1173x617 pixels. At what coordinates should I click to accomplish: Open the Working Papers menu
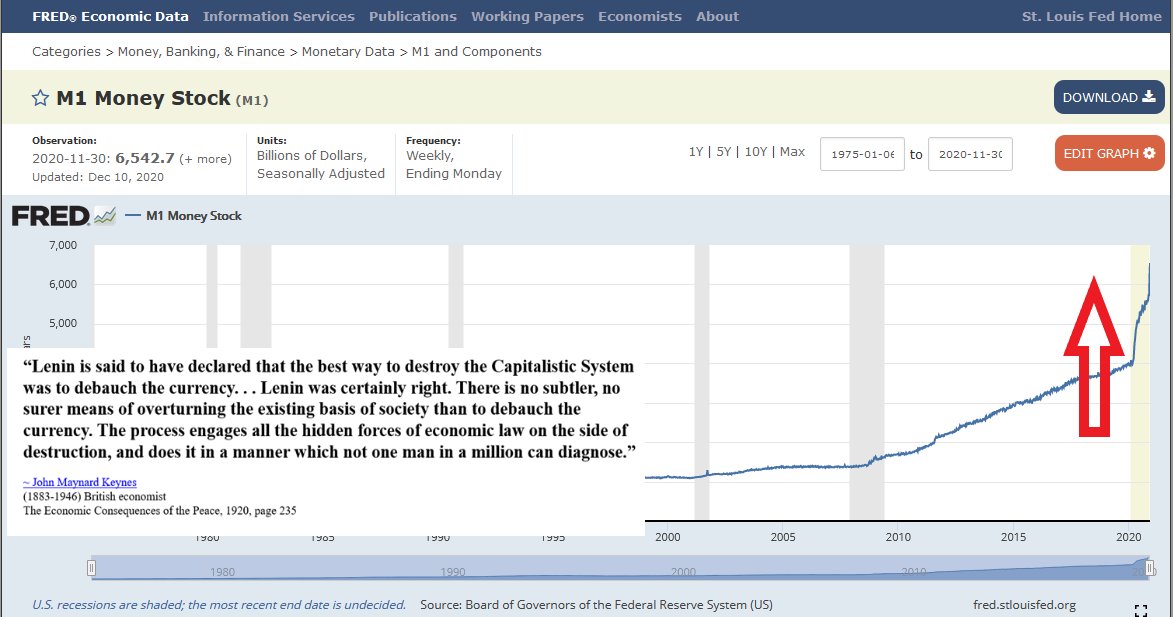click(527, 16)
